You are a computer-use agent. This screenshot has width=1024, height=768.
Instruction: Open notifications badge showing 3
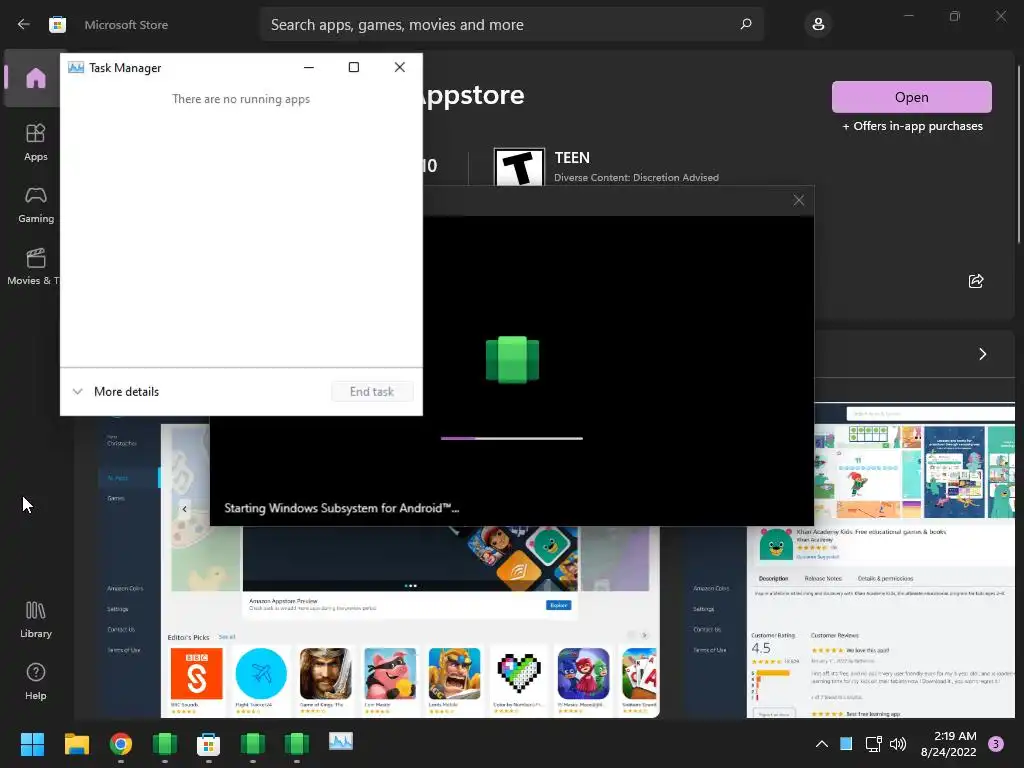tap(996, 744)
